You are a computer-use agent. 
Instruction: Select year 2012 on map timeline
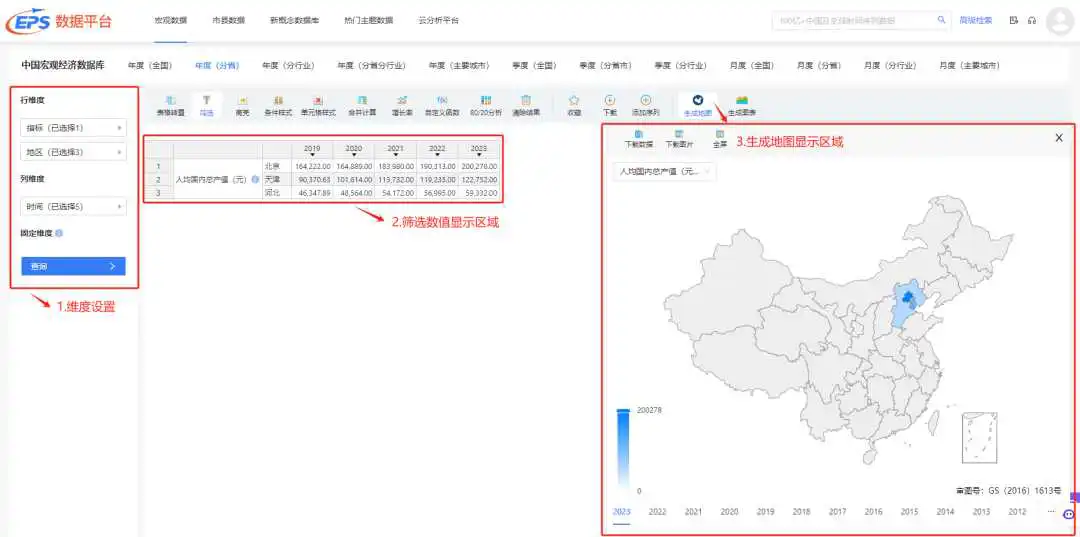[x=1017, y=512]
